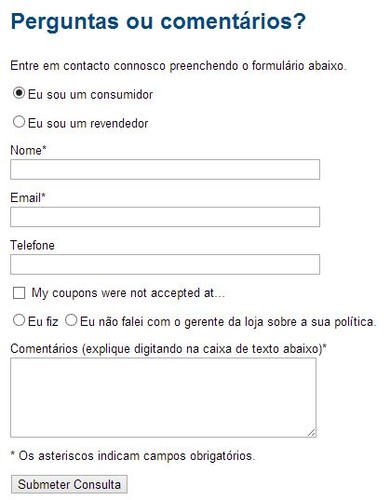Check 'My coupons were not accepted at...' box
The height and width of the screenshot is (500, 390).
pyautogui.click(x=19, y=293)
